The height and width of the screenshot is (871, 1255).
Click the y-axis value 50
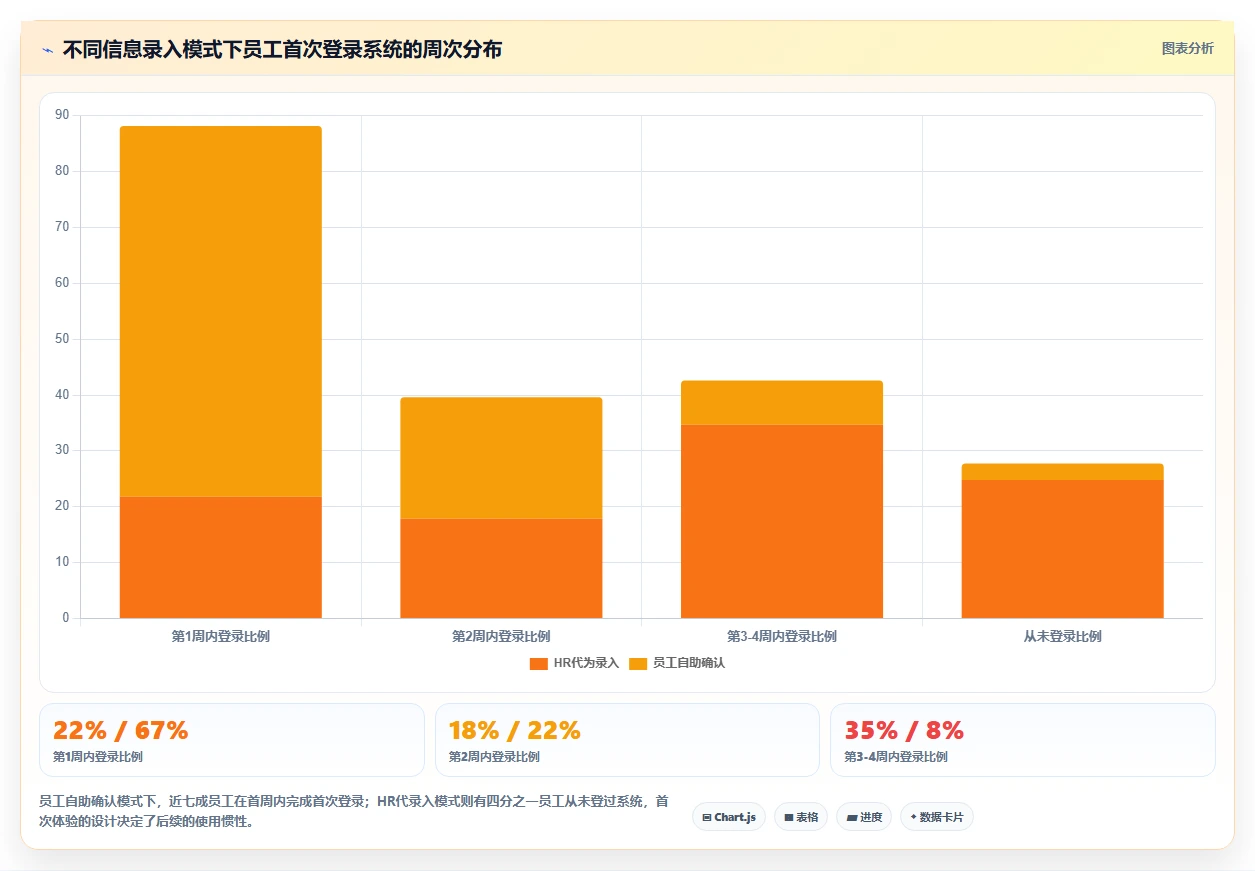click(62, 339)
